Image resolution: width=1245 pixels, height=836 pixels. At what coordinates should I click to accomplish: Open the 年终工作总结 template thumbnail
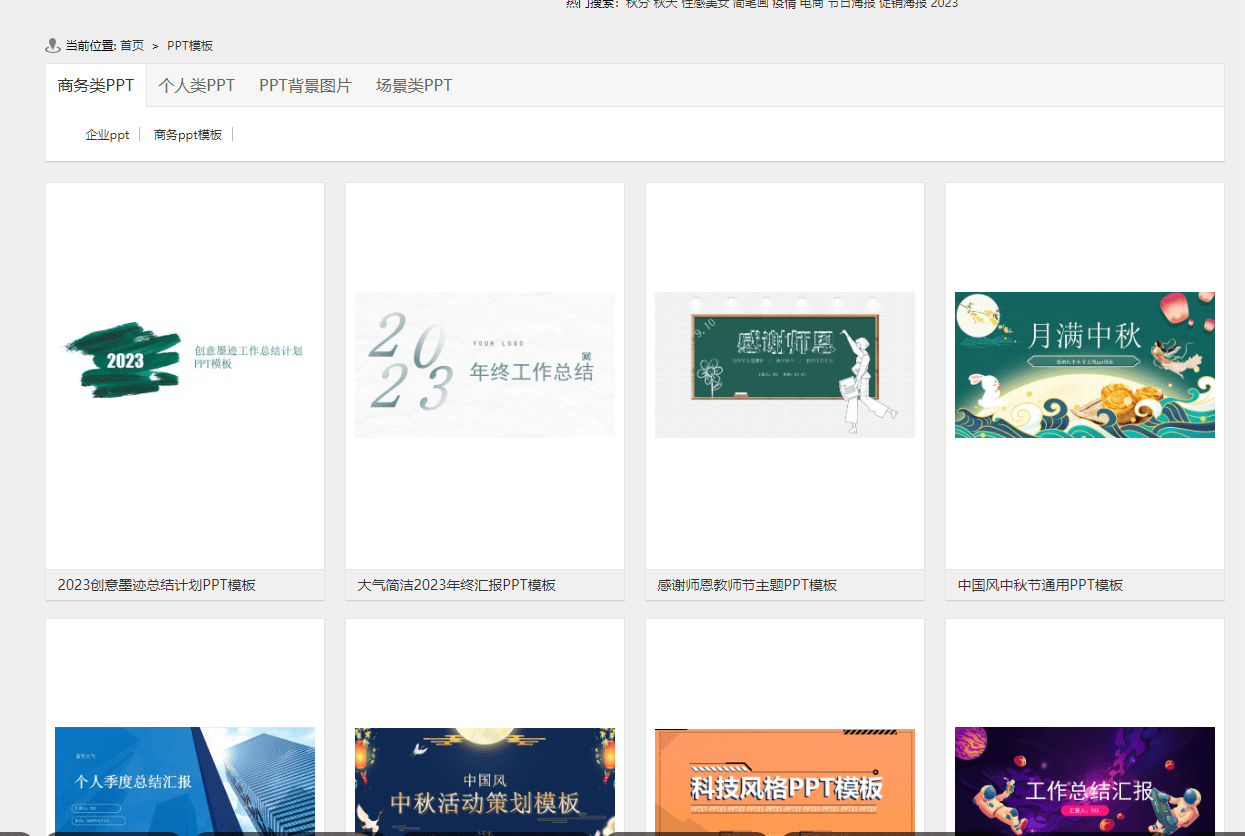click(485, 365)
